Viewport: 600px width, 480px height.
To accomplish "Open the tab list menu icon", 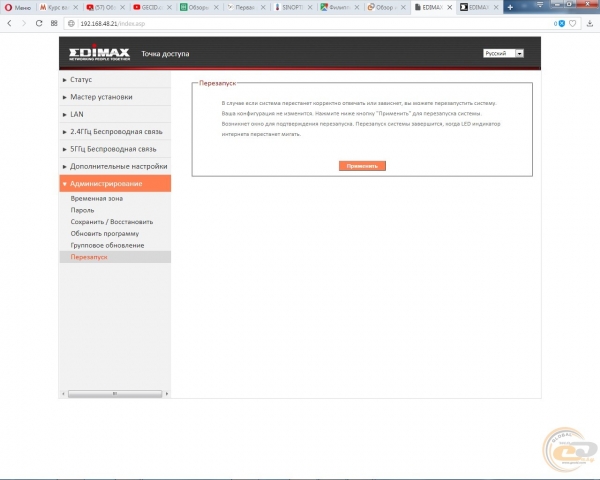I will (x=540, y=5).
